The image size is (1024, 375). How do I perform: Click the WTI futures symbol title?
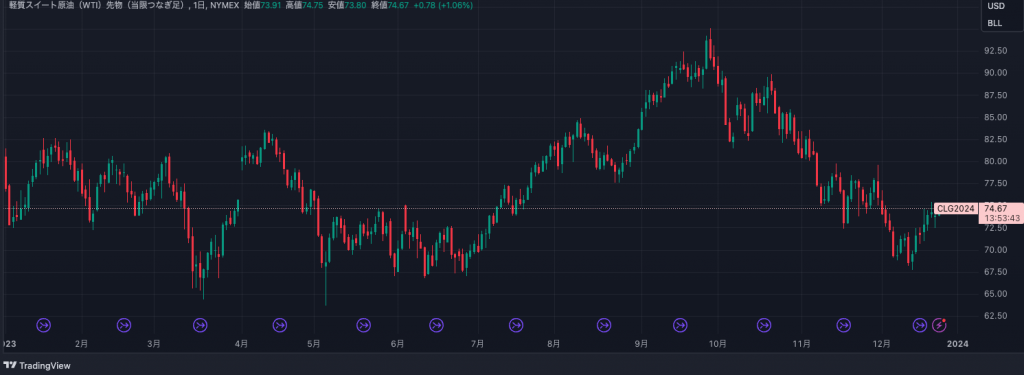tap(100, 5)
